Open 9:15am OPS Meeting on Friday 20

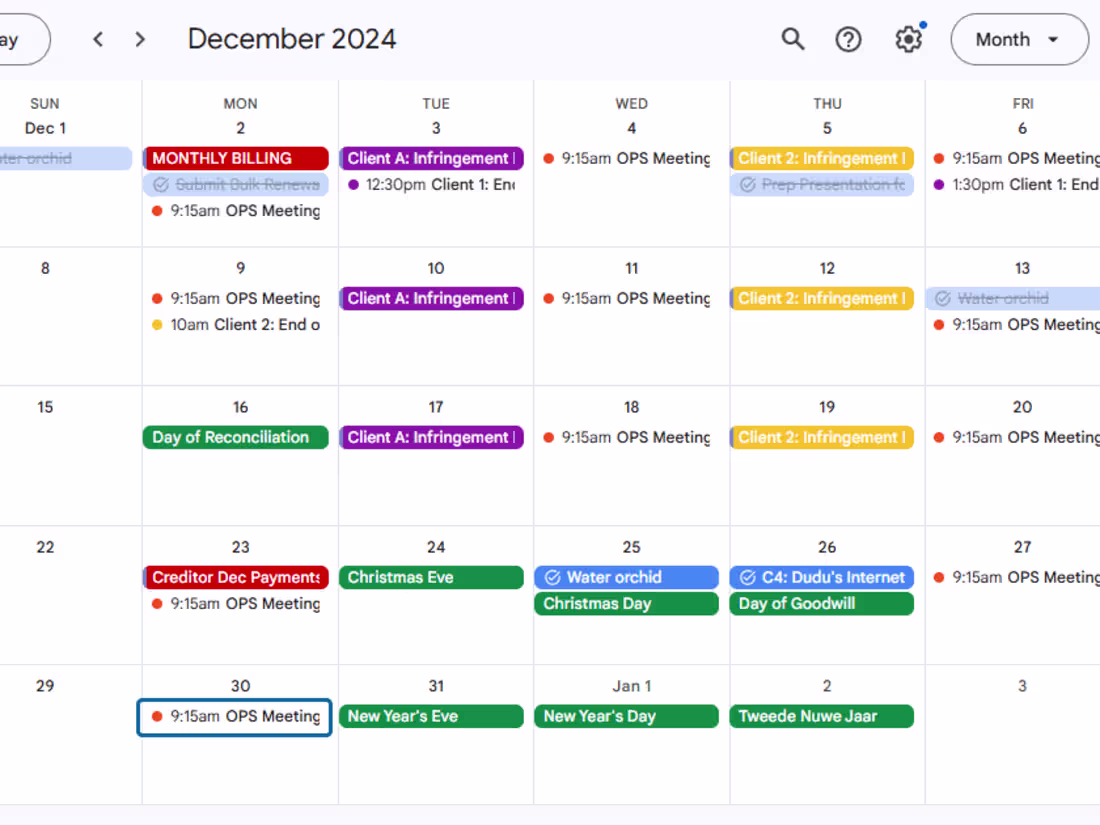pos(1014,438)
